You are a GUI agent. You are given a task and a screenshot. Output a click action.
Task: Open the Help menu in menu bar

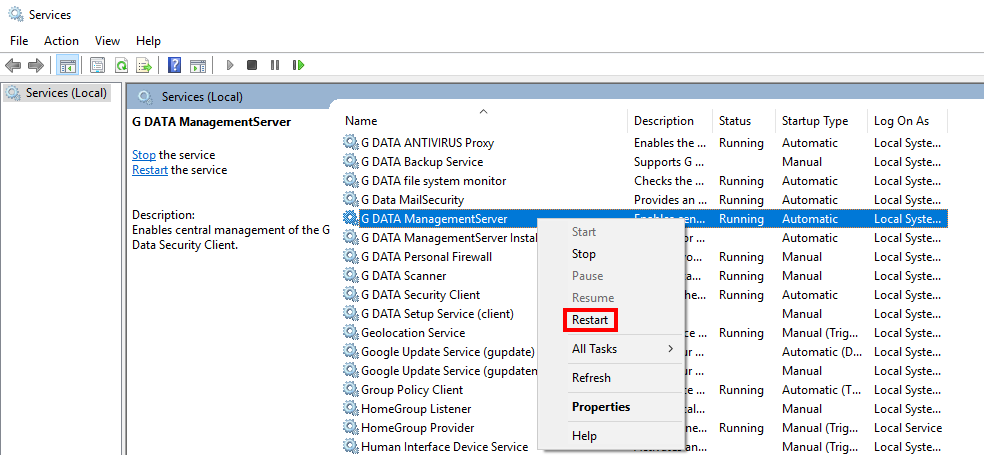[x=148, y=41]
